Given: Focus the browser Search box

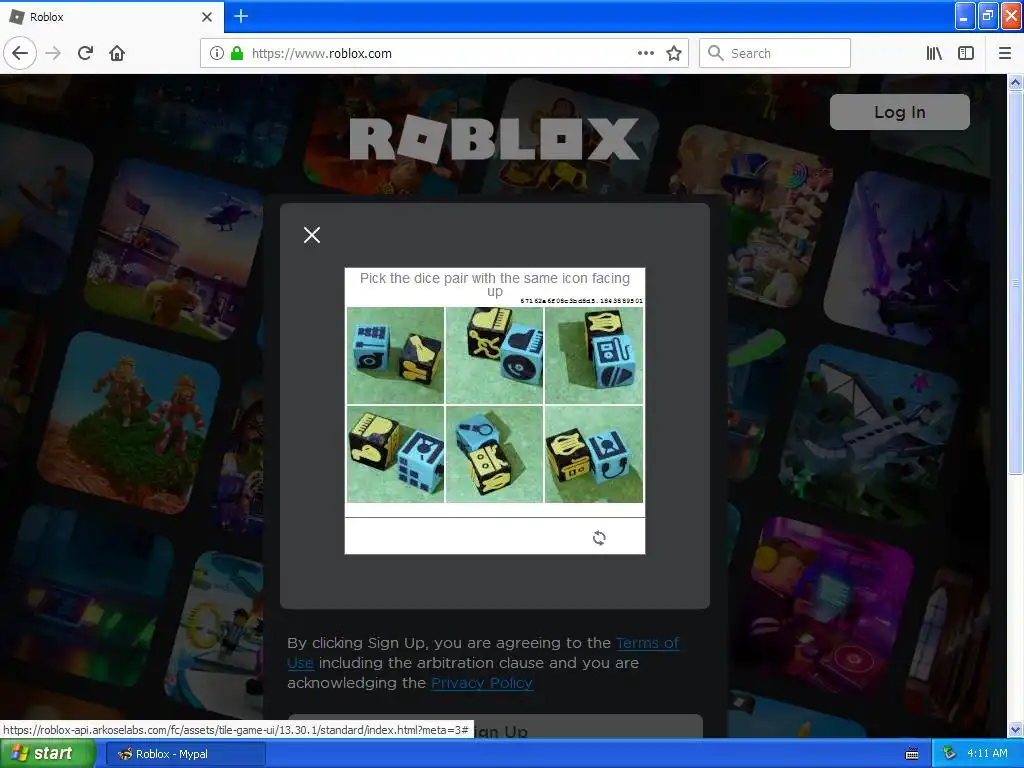Looking at the screenshot, I should click(775, 53).
